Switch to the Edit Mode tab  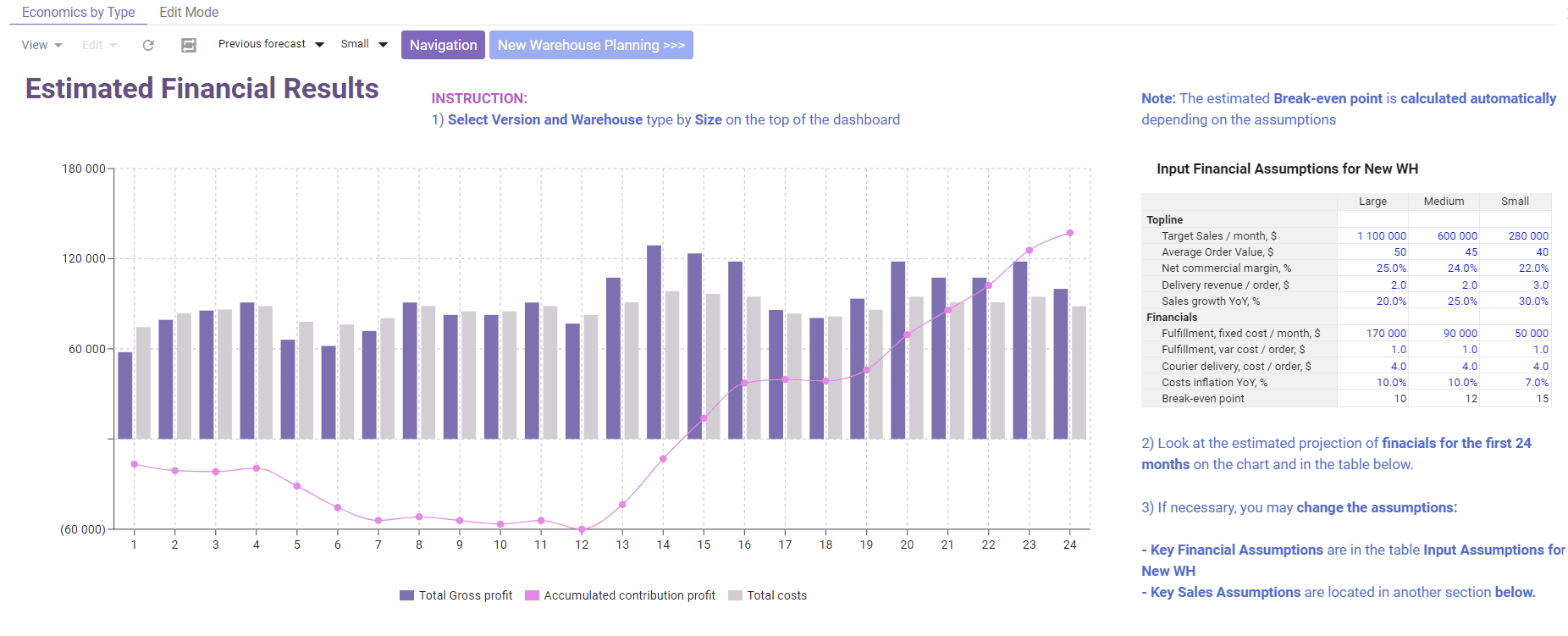pyautogui.click(x=189, y=13)
